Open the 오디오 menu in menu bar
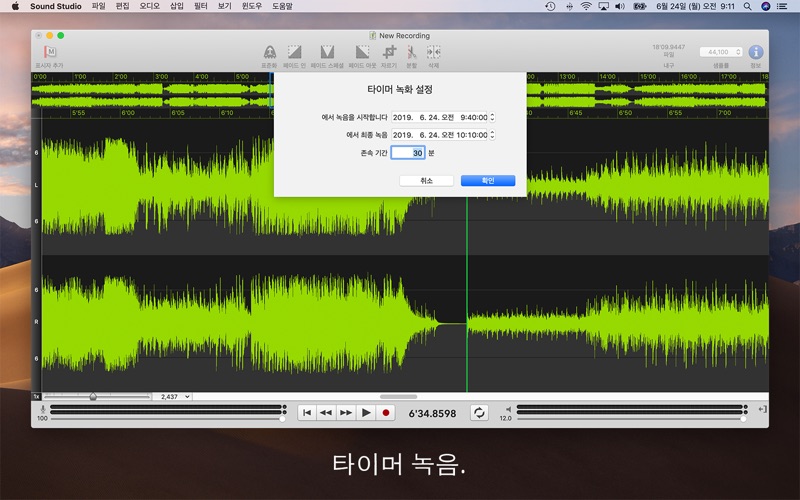The height and width of the screenshot is (500, 800). [x=149, y=6]
